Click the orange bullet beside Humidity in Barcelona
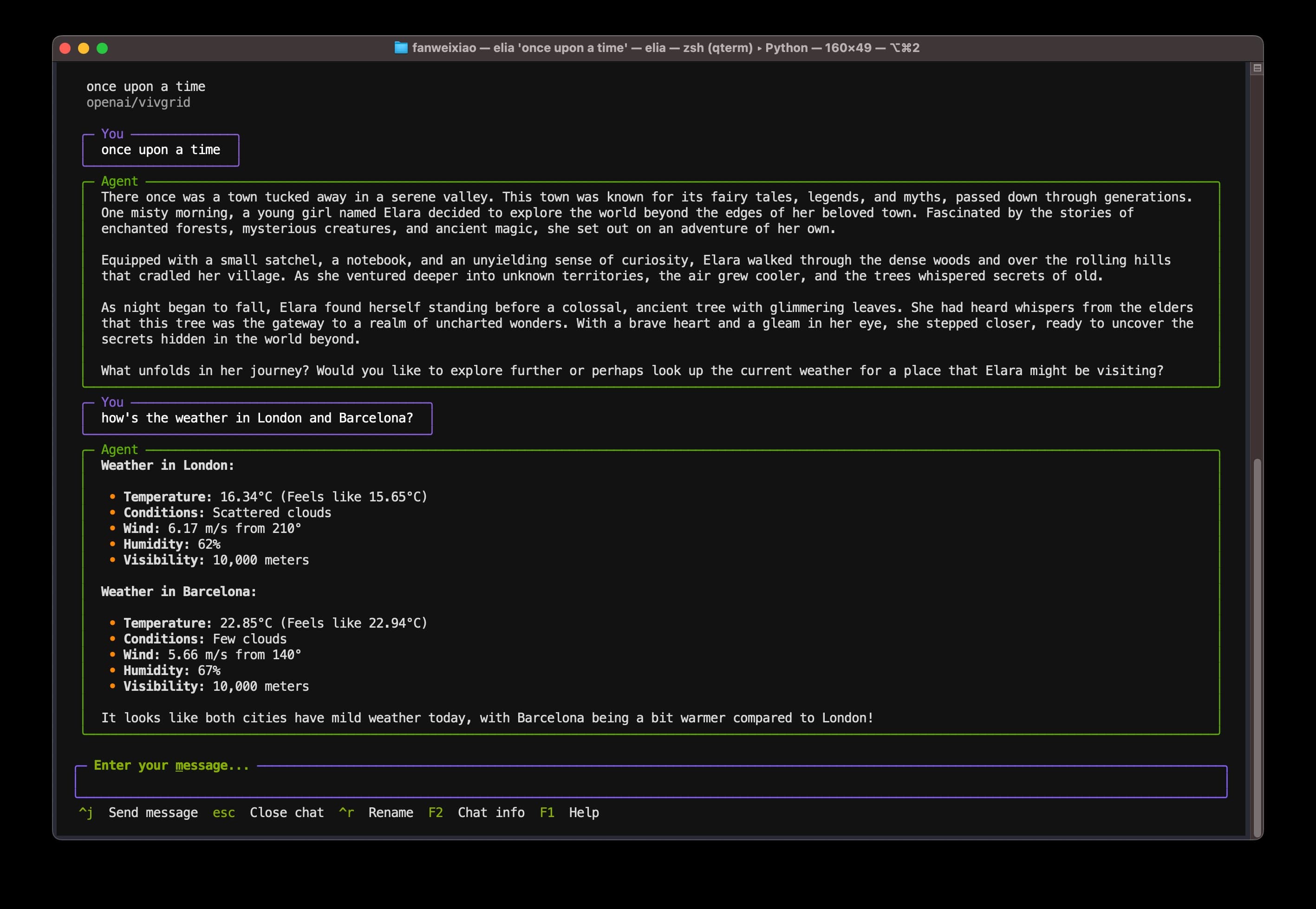This screenshot has width=1316, height=909. point(113,671)
